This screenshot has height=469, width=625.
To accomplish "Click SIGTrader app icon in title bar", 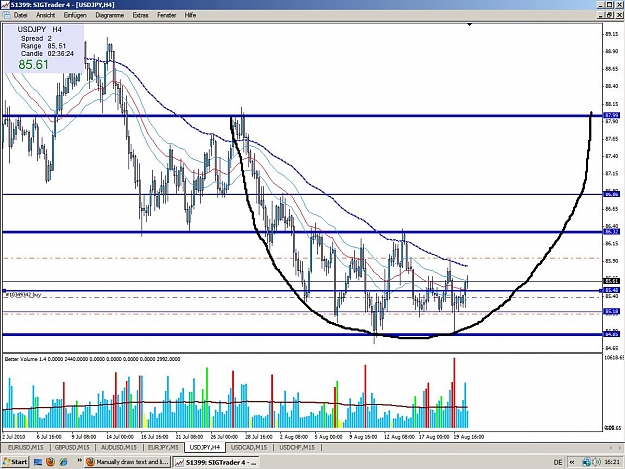I will (x=5, y=5).
